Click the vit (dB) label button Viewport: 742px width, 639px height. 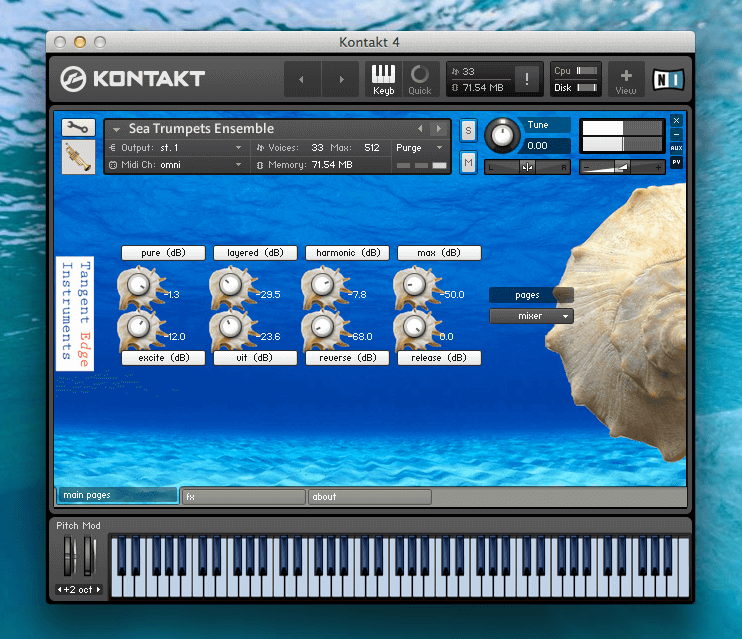coord(255,358)
